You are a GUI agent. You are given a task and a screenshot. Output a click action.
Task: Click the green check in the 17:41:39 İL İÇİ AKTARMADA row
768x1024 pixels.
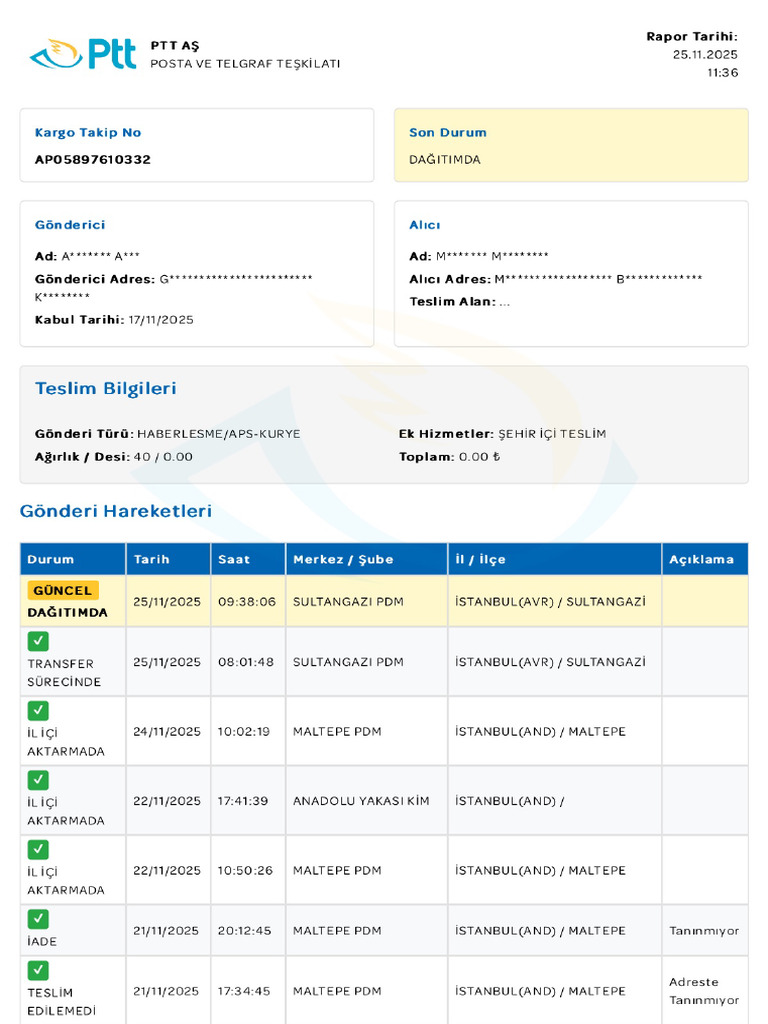[x=38, y=780]
